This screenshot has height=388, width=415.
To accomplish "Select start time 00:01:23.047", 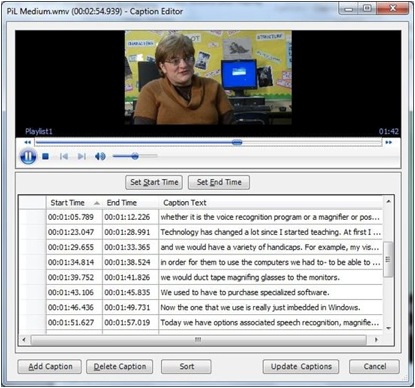I will (x=74, y=232).
